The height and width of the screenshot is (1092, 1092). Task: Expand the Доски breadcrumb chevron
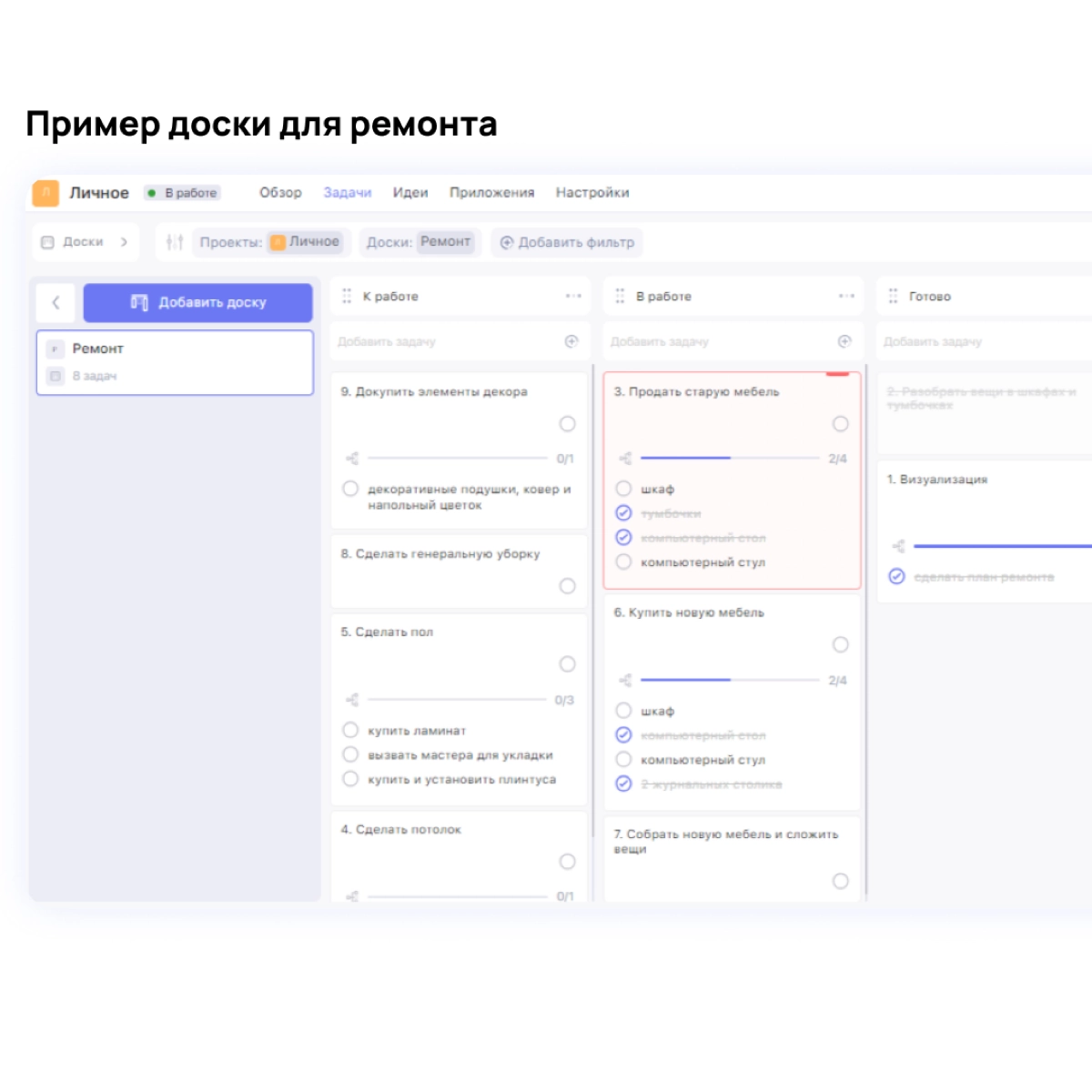tap(125, 242)
